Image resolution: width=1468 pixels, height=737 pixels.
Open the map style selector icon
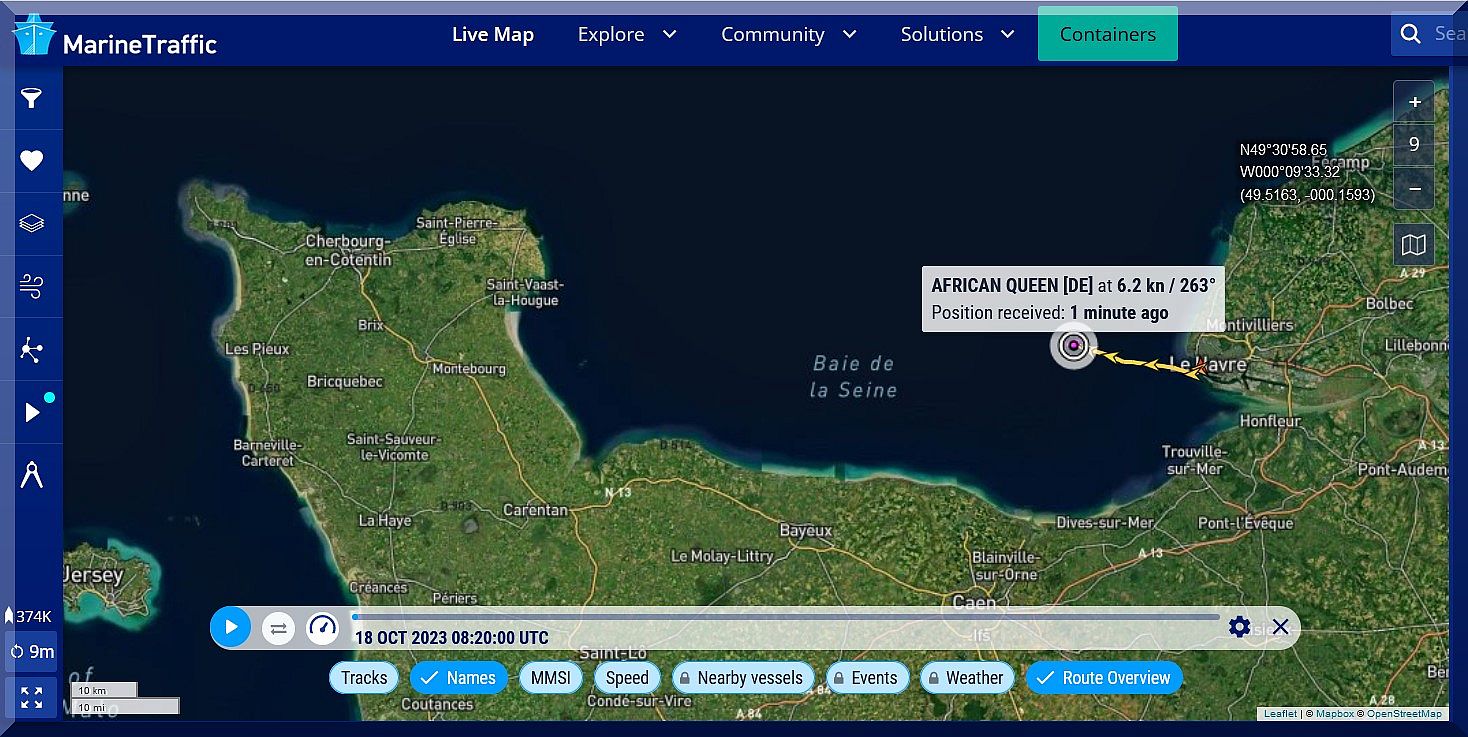click(x=1414, y=245)
